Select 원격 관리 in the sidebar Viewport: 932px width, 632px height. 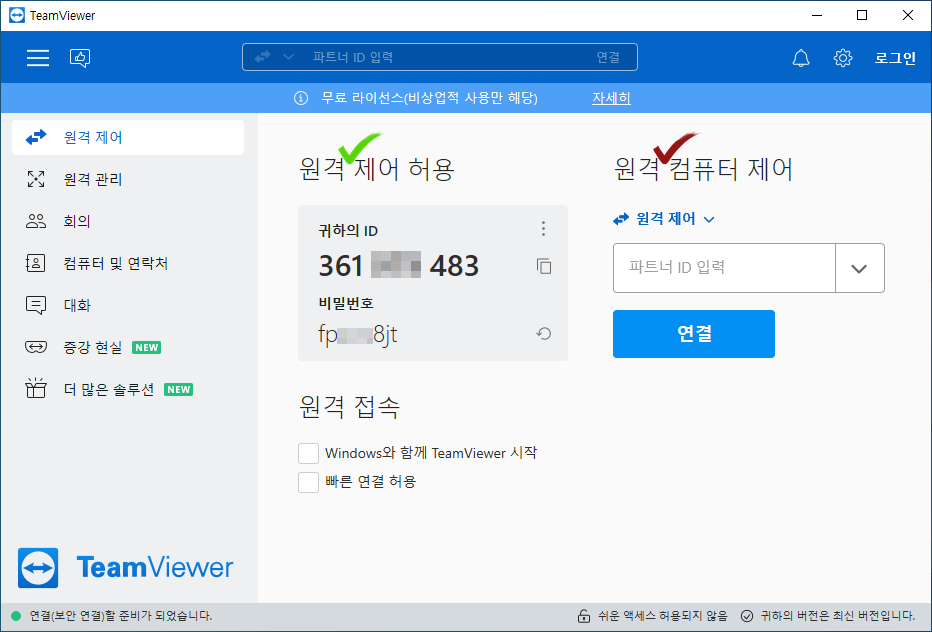point(128,179)
